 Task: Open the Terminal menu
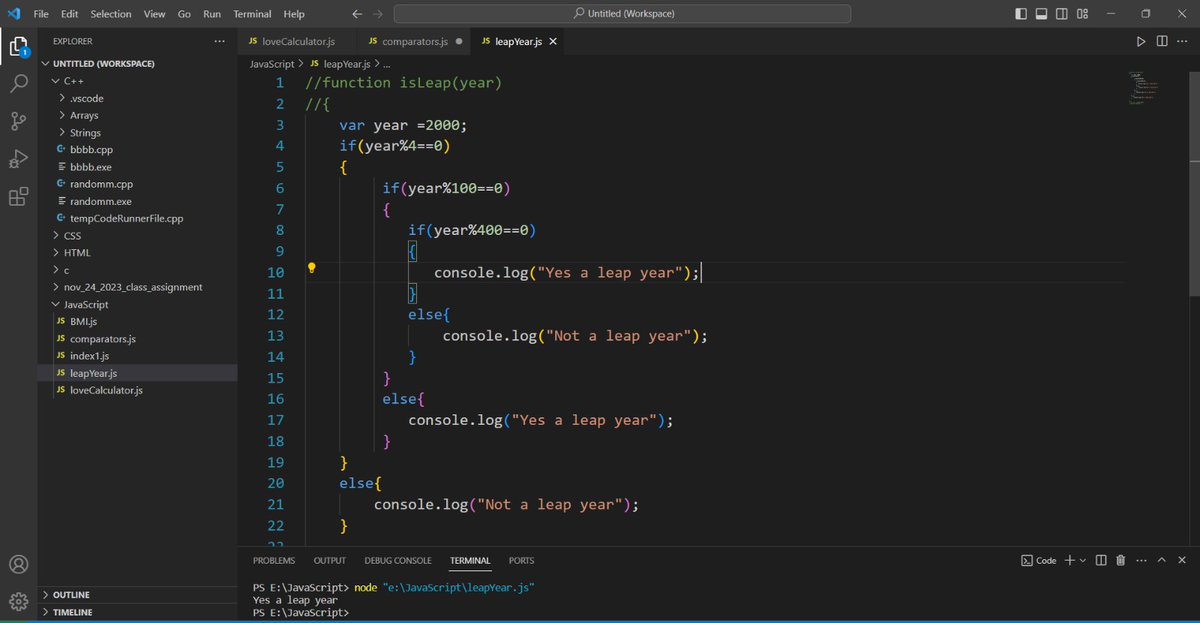click(x=252, y=14)
